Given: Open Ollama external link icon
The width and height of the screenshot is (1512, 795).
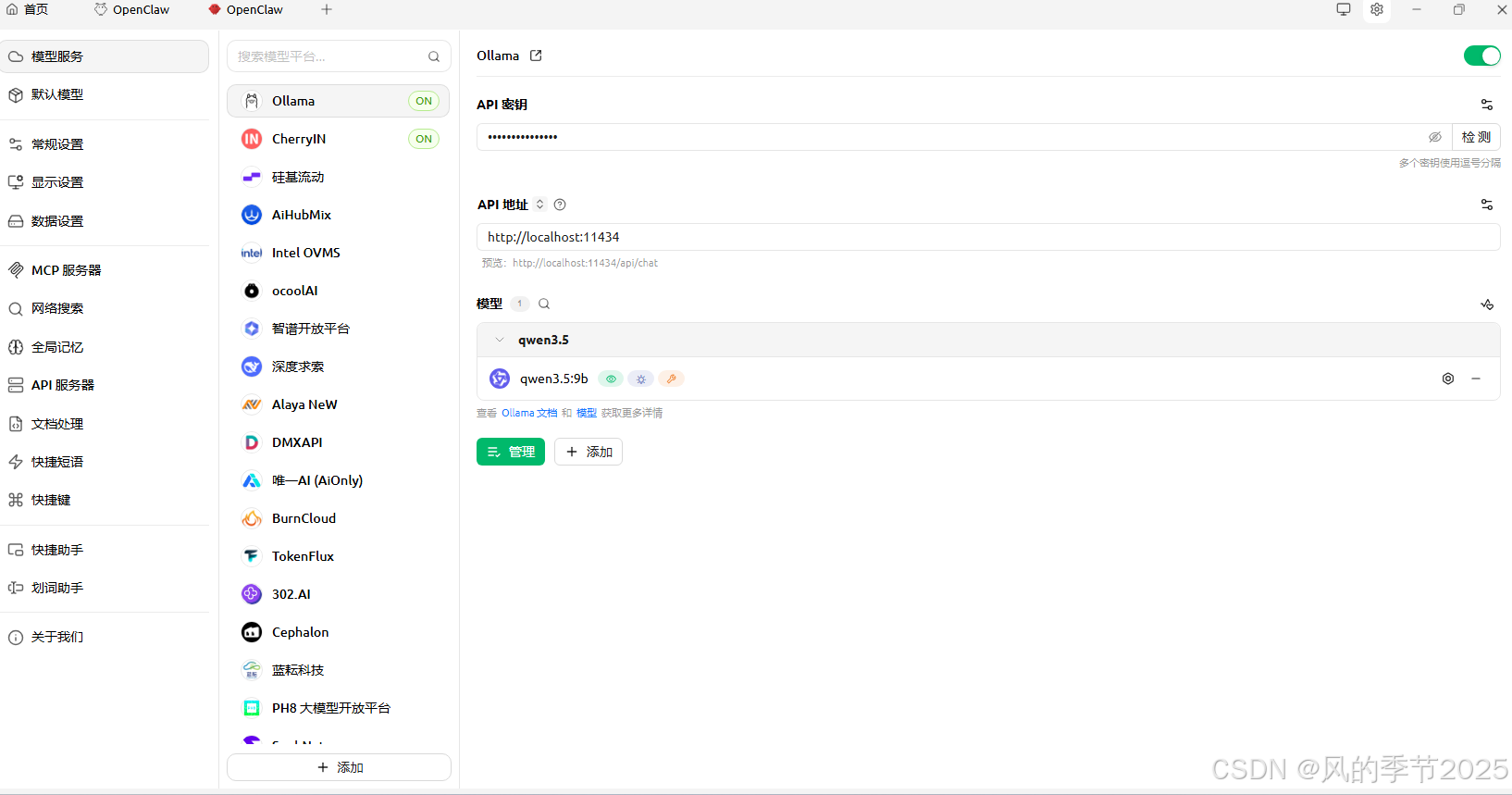Looking at the screenshot, I should pyautogui.click(x=536, y=56).
